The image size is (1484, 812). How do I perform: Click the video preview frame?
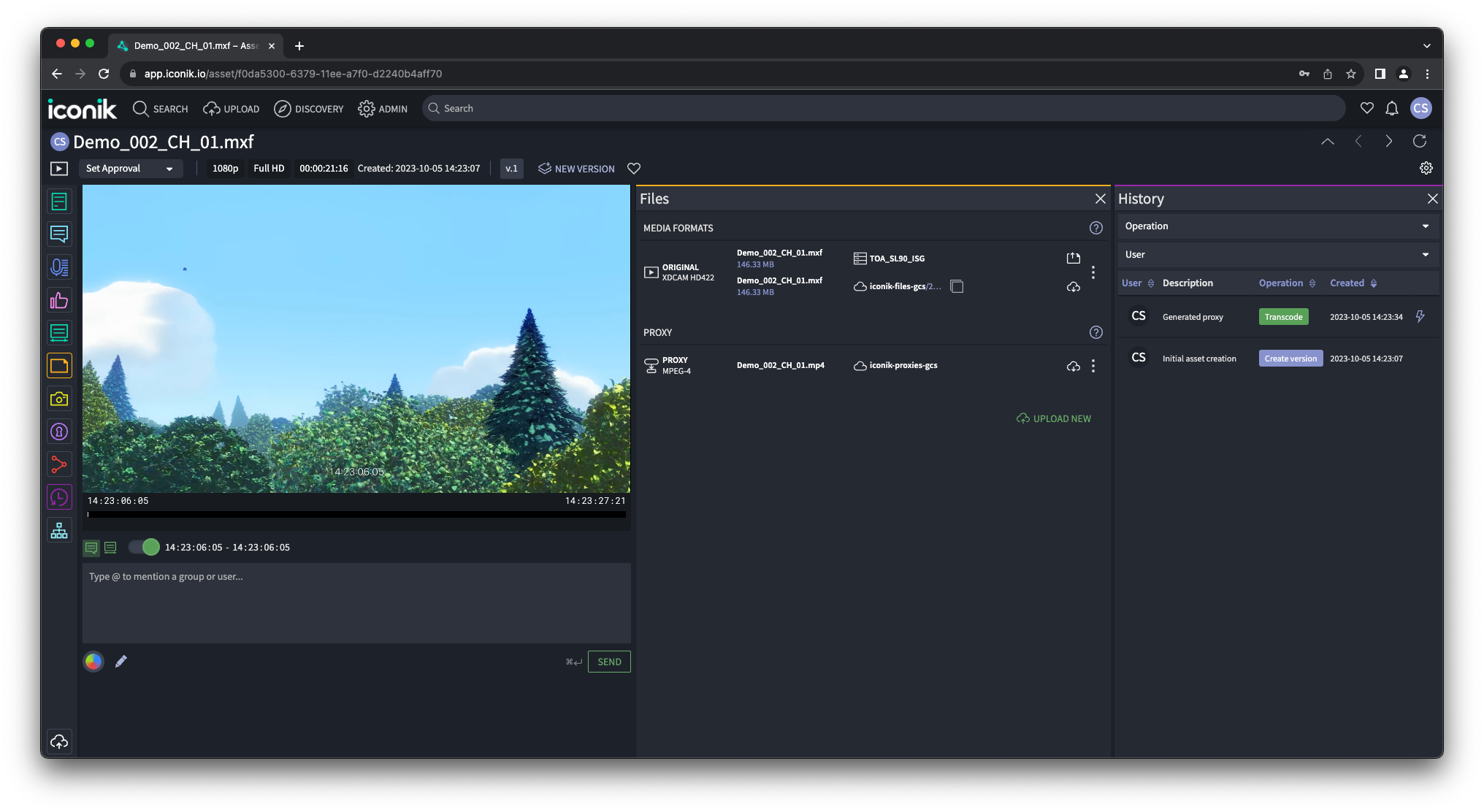[356, 339]
